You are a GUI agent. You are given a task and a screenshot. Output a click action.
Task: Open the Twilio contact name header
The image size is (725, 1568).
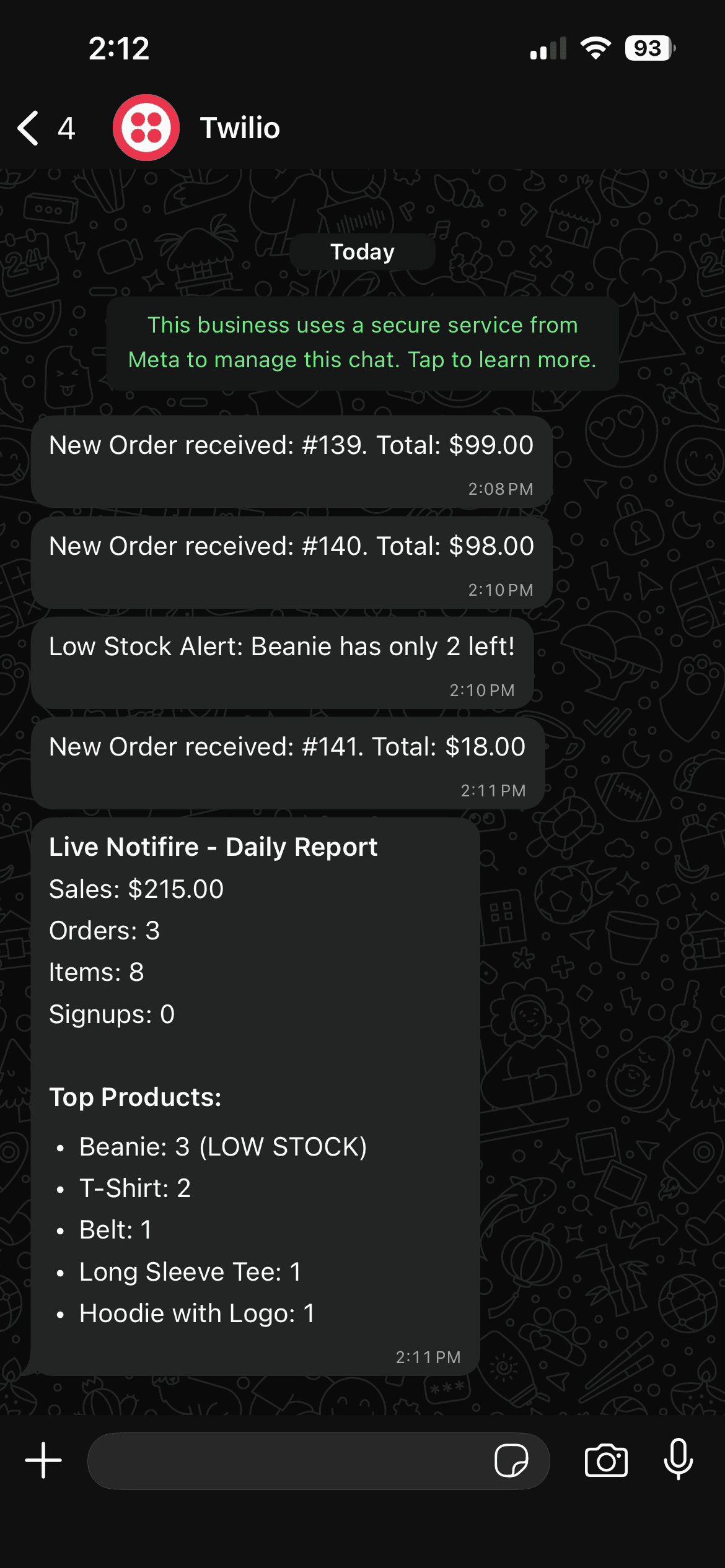click(241, 128)
